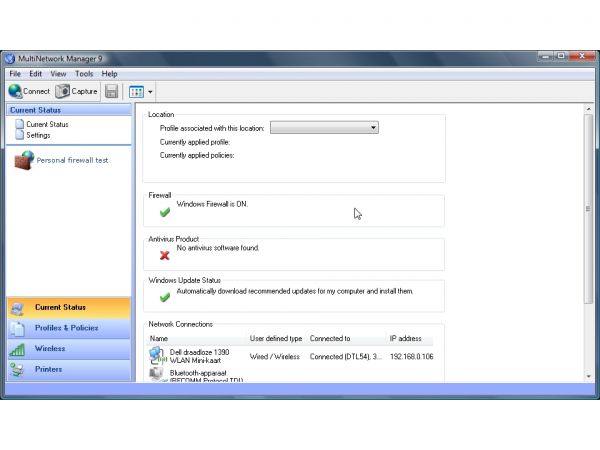This screenshot has width=600, height=450.
Task: Click Current Status panel header
Action: tap(69, 110)
